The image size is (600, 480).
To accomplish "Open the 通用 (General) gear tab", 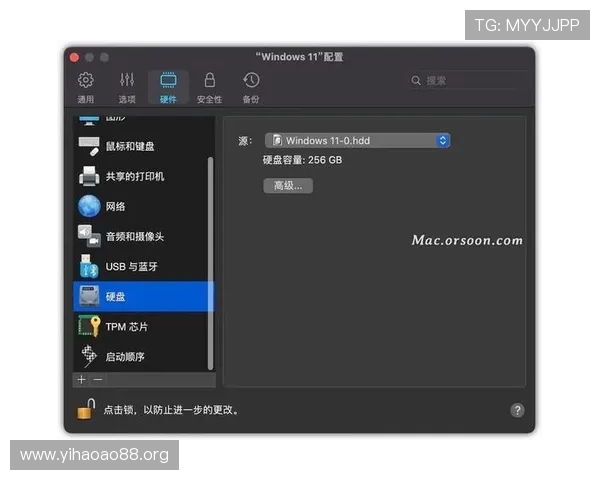I will 86,87.
